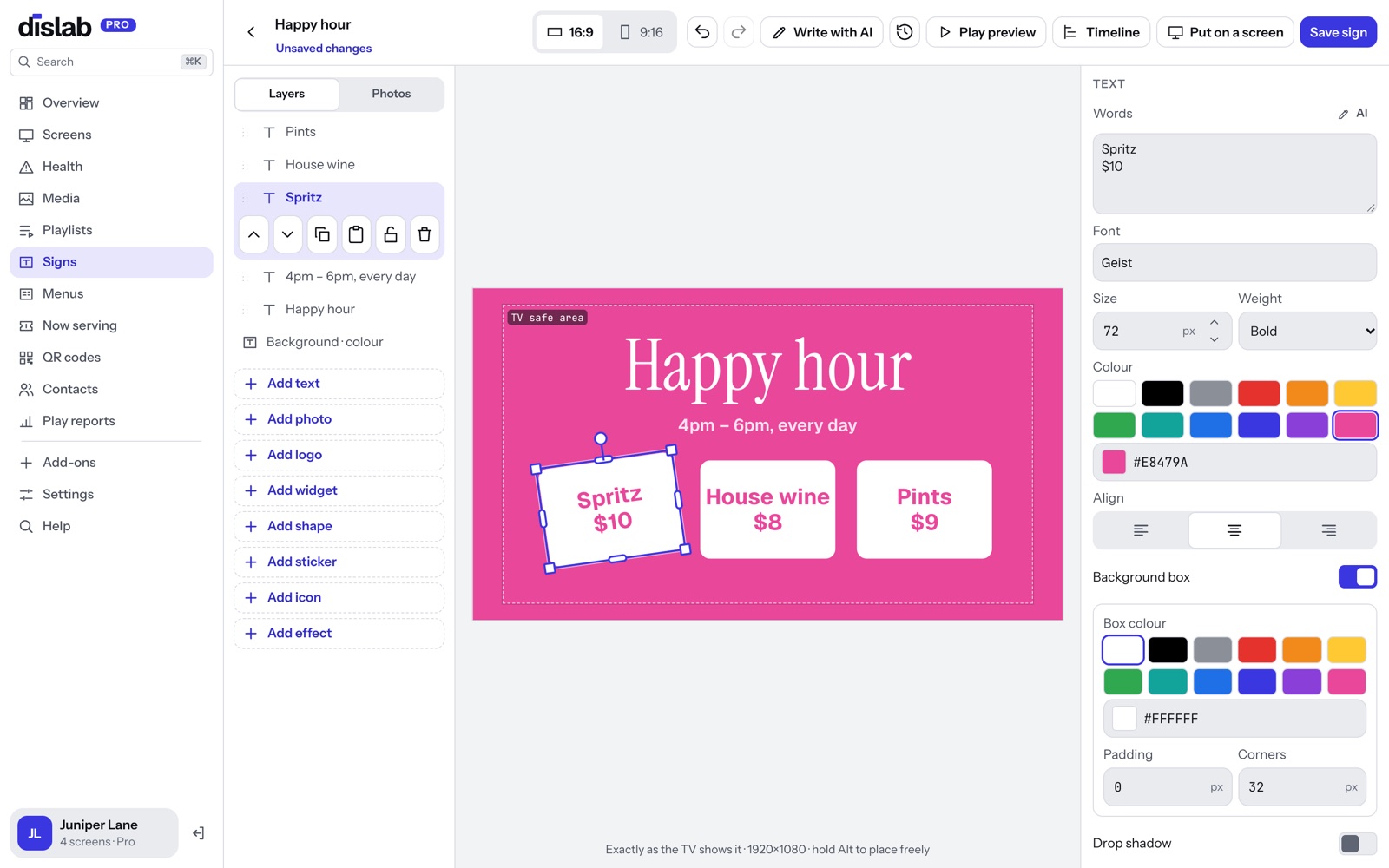Grab the rotation handle above Spritz box
The width and height of the screenshot is (1389, 868).
(x=600, y=438)
